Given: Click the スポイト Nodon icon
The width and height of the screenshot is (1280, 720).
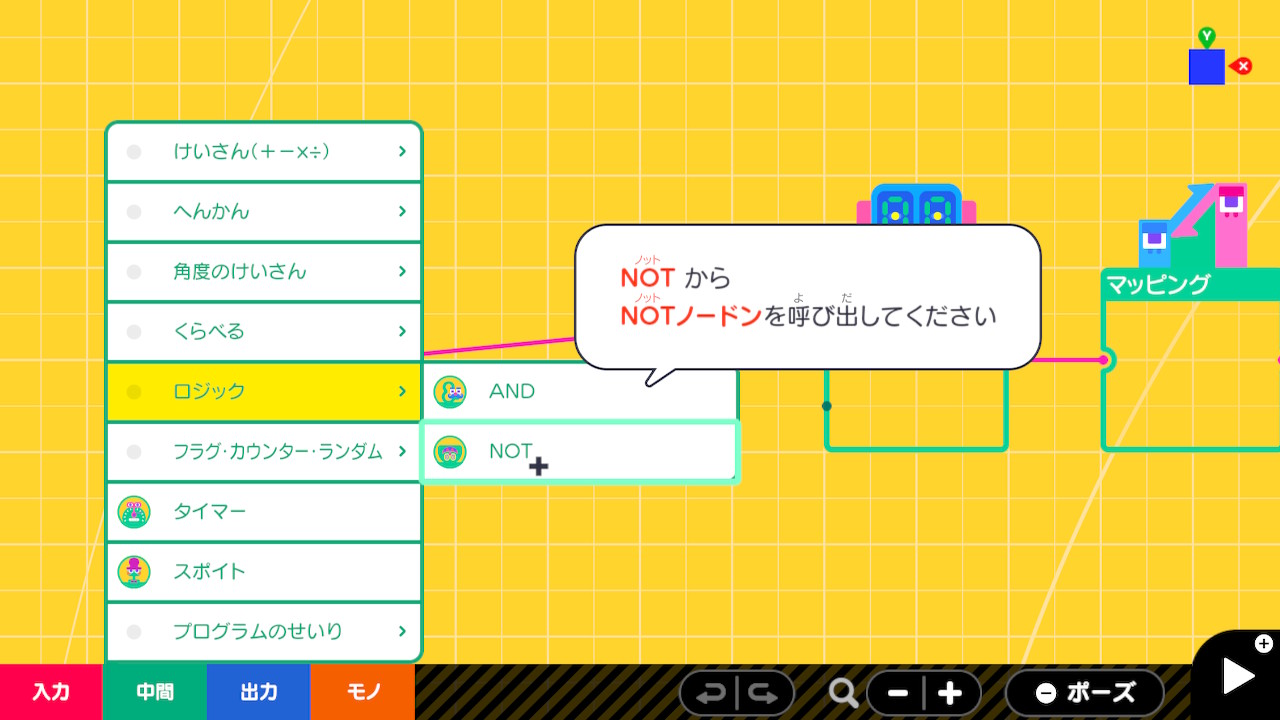Looking at the screenshot, I should click(x=134, y=572).
